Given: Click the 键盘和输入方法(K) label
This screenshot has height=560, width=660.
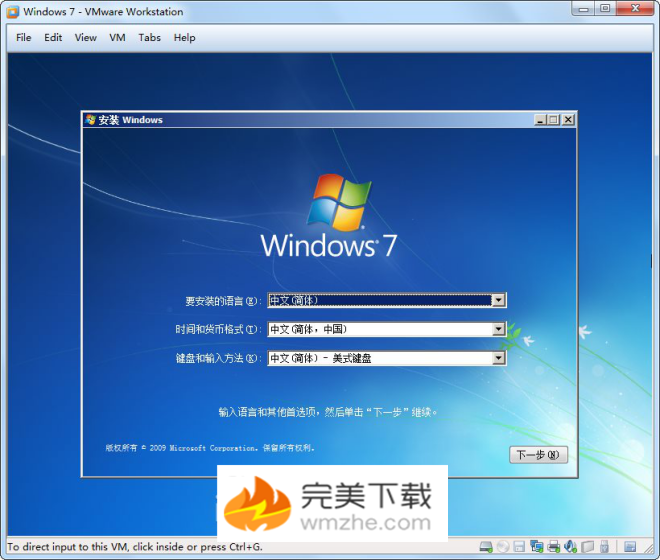Looking at the screenshot, I should (217, 358).
